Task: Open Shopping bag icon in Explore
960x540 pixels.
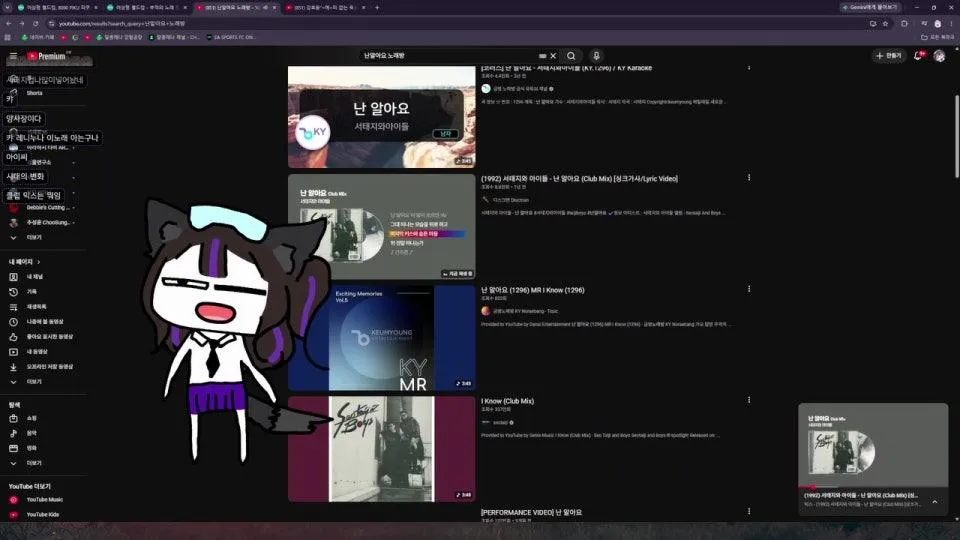Action: [13, 418]
